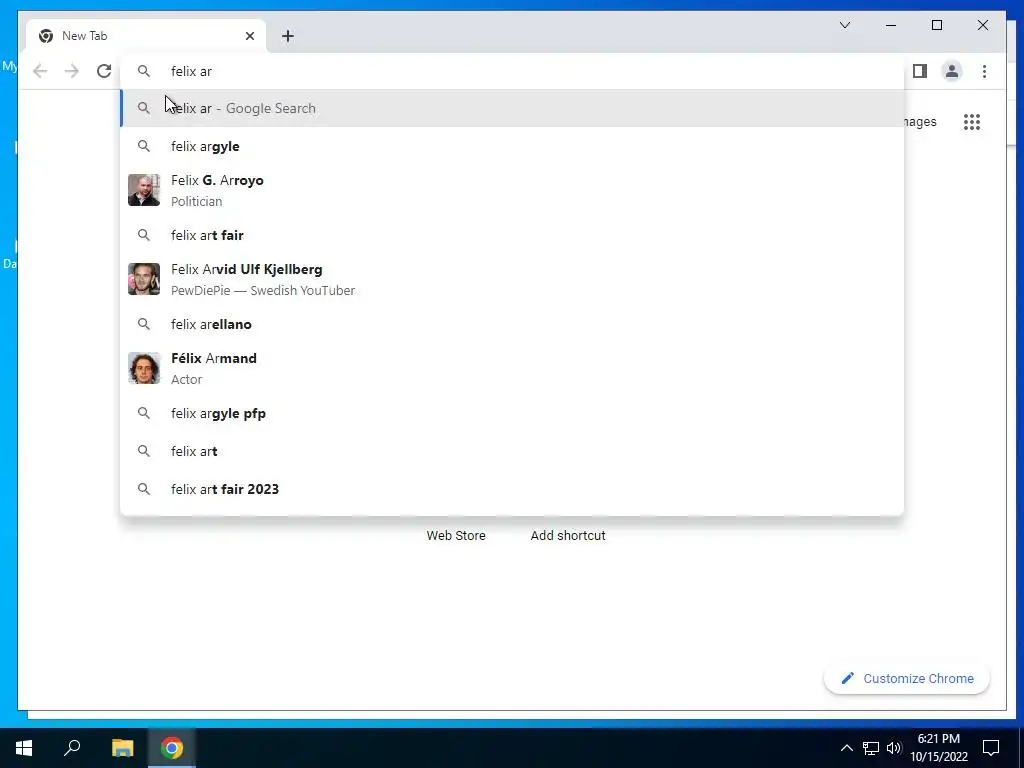
Task: Choose the 'felix art' suggestion
Action: pos(513,451)
